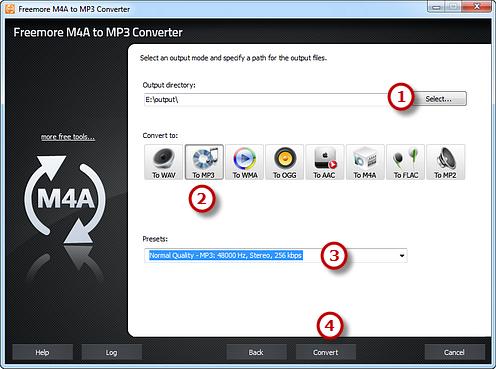Open the Log button

point(111,352)
